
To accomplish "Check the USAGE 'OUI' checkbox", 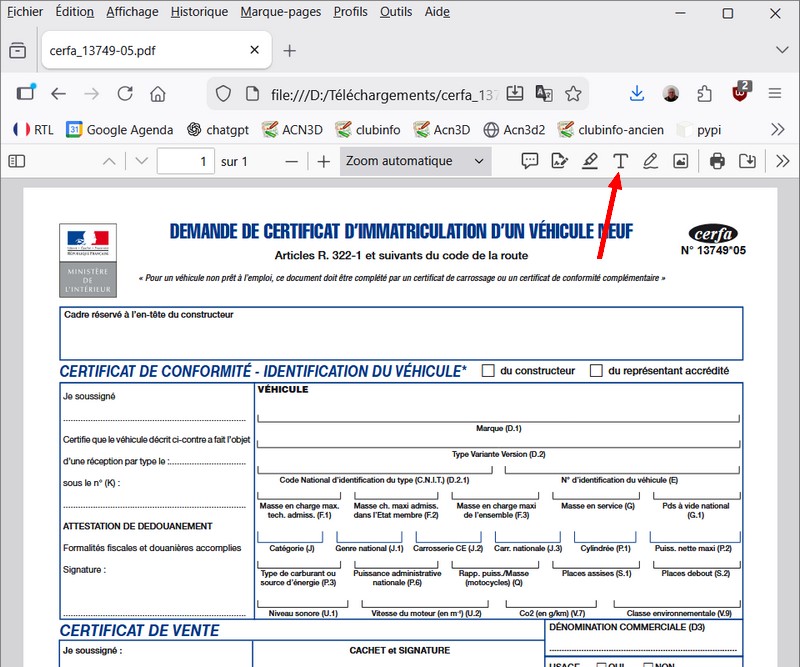I will coord(602,664).
